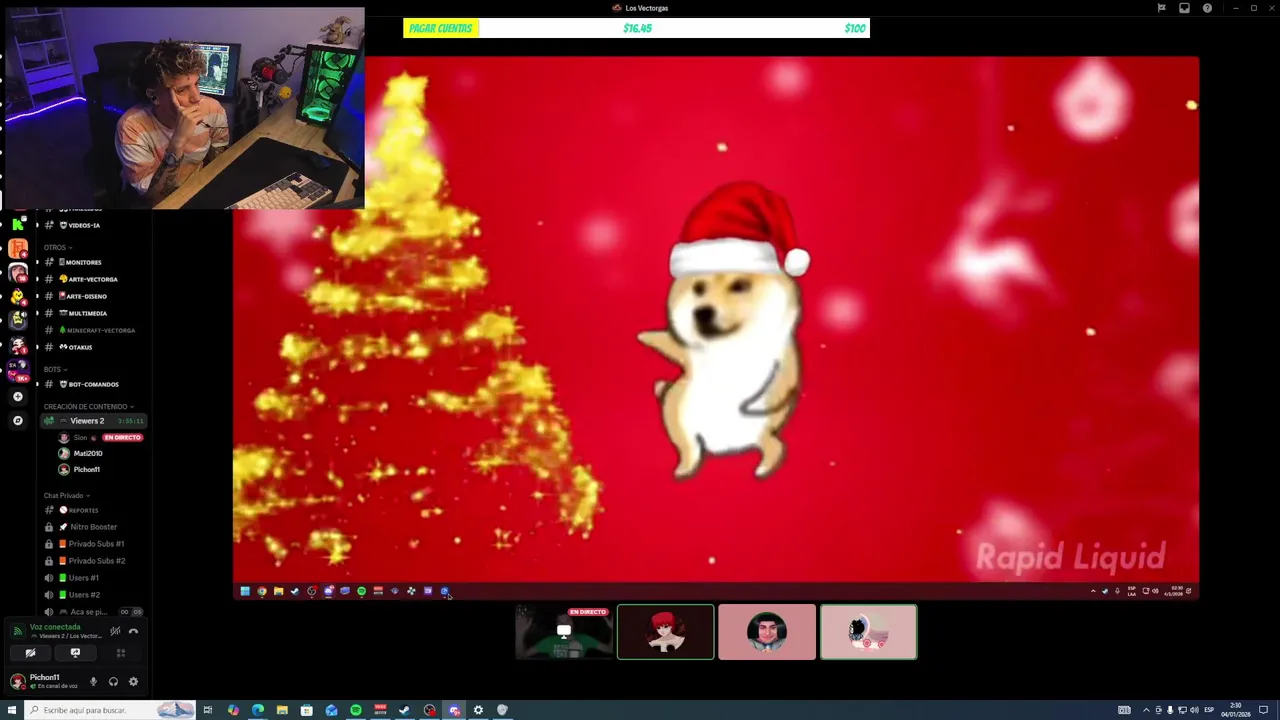Open Settings gear on the Windows taskbar
Image resolution: width=1280 pixels, height=720 pixels.
point(478,710)
